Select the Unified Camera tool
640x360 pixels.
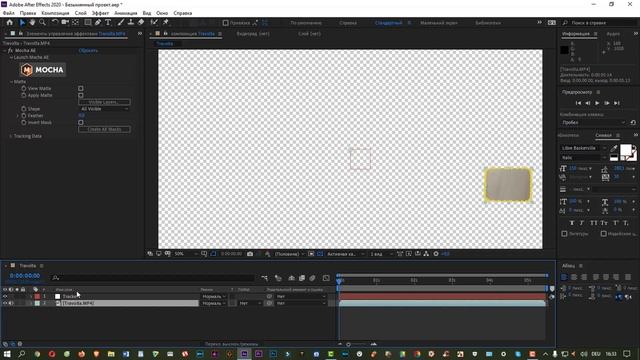click(65, 22)
